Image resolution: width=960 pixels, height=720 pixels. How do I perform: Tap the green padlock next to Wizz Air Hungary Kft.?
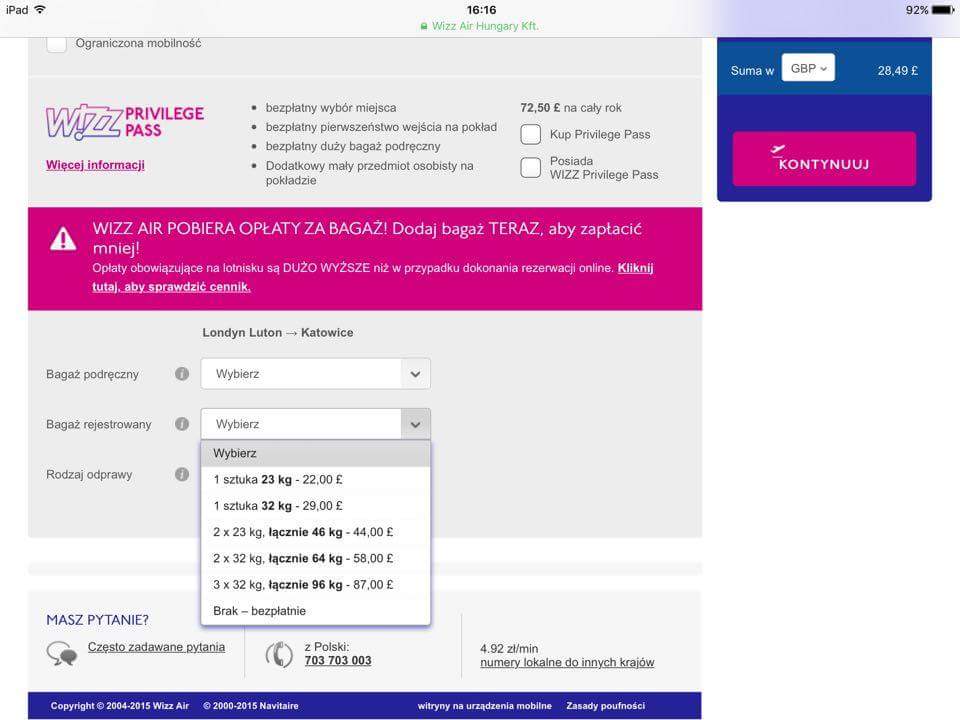tap(424, 26)
